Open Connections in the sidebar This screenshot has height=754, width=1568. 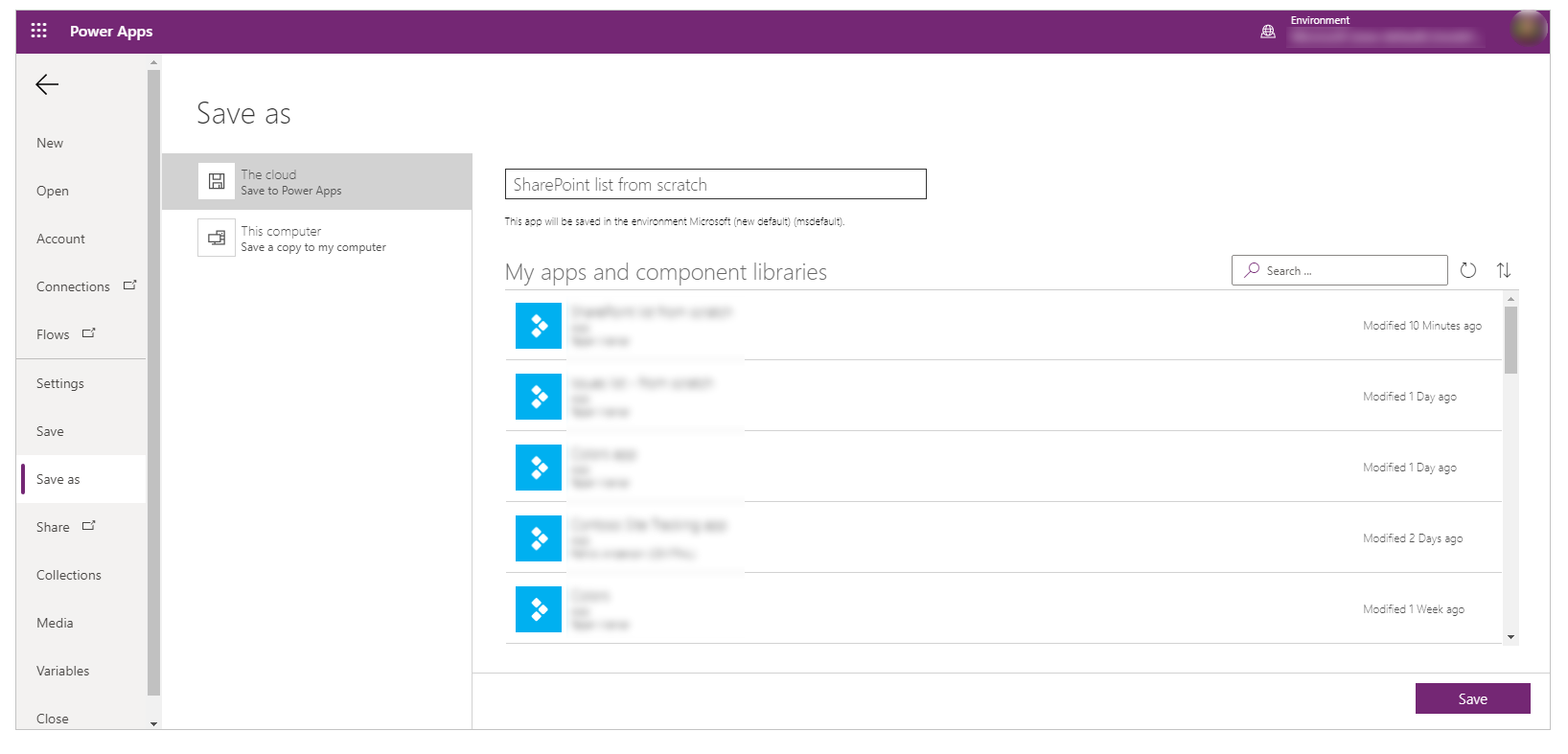click(x=73, y=286)
